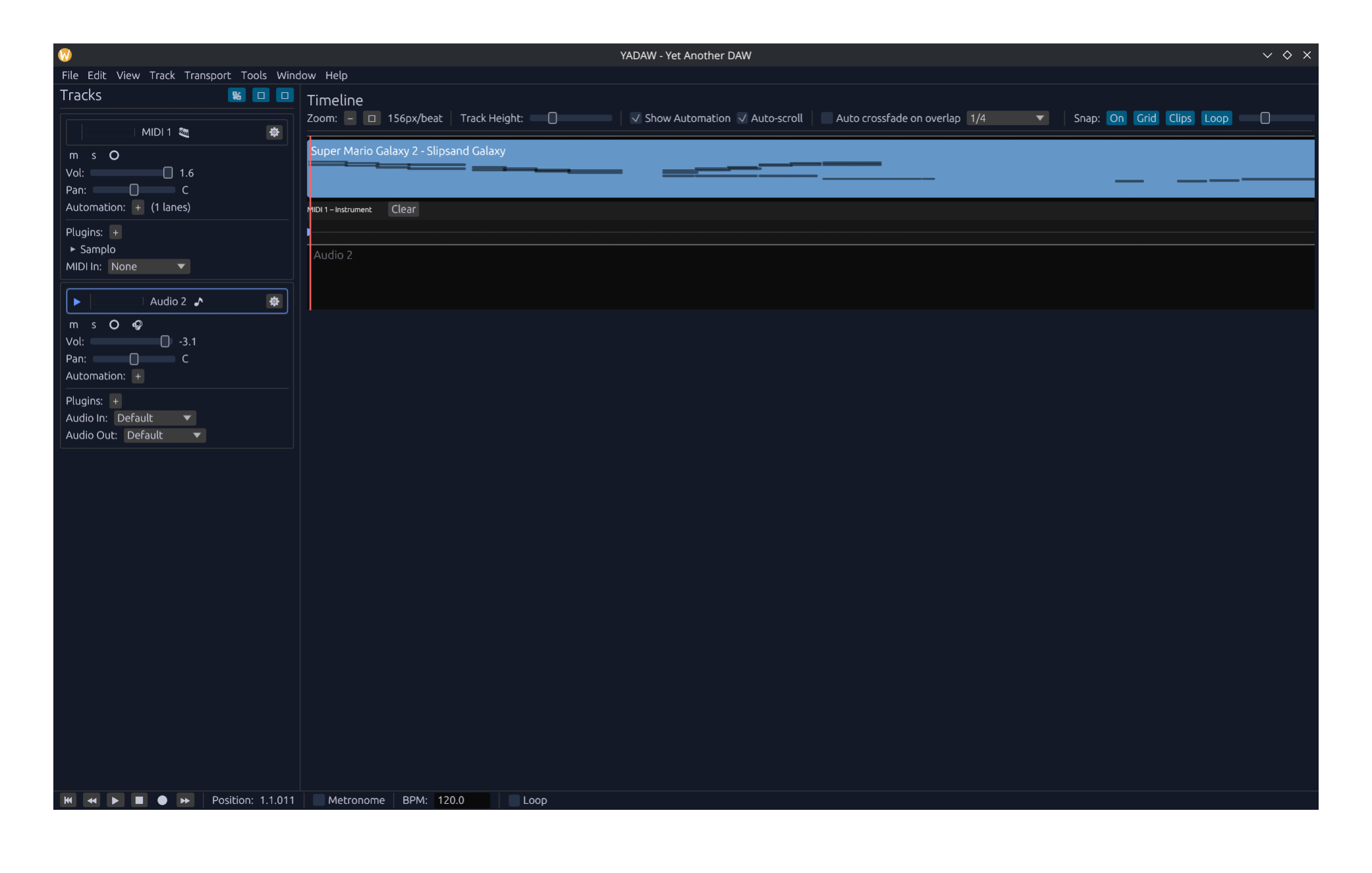The height and width of the screenshot is (873, 1372).
Task: Add an automation lane to Audio 2
Action: pyautogui.click(x=138, y=376)
